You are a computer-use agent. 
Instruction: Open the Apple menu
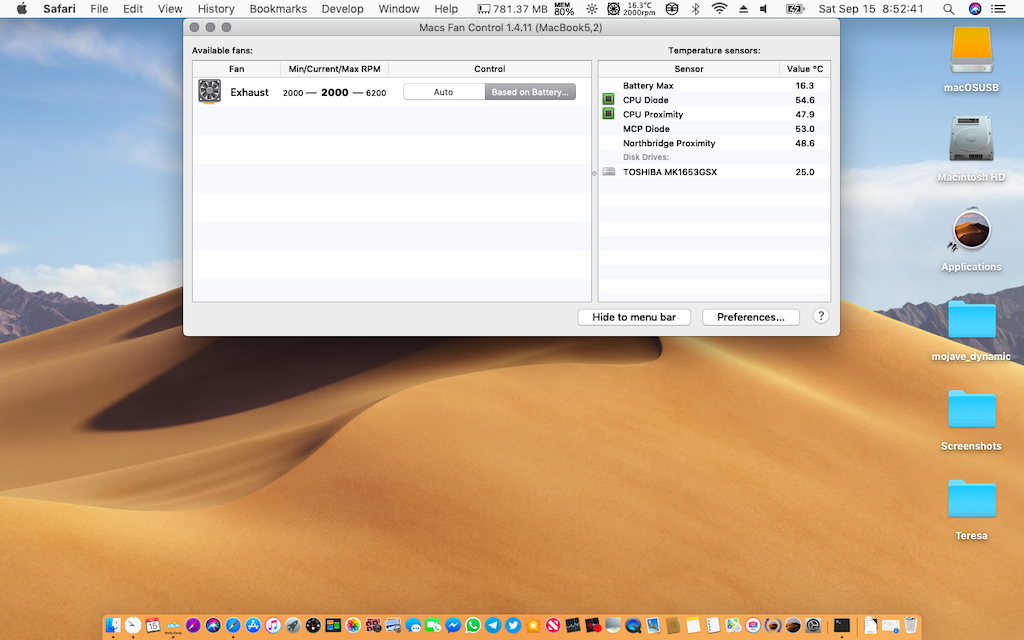point(22,8)
